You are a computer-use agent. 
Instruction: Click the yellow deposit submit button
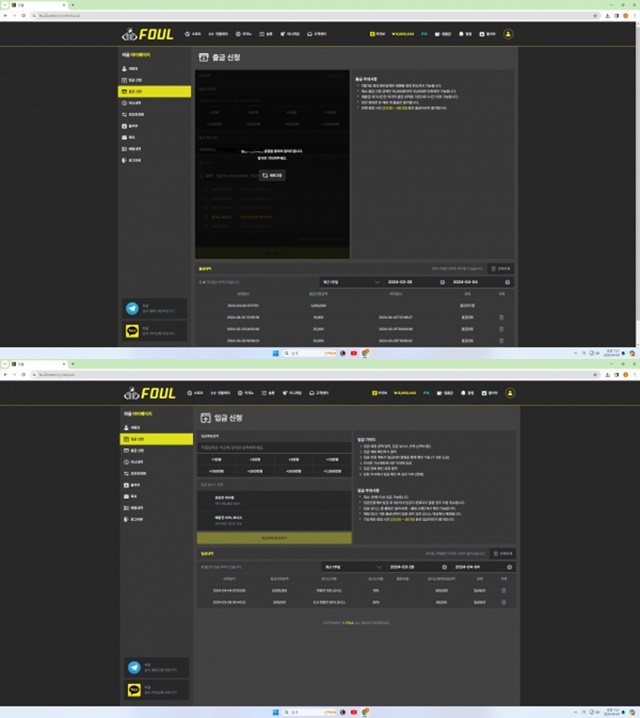[x=274, y=538]
